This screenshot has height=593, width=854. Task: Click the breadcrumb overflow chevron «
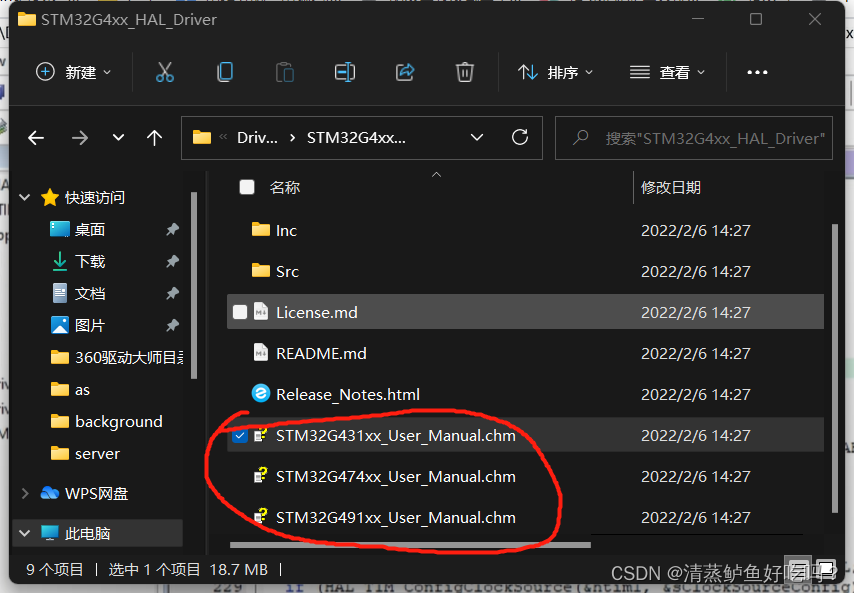(x=223, y=137)
